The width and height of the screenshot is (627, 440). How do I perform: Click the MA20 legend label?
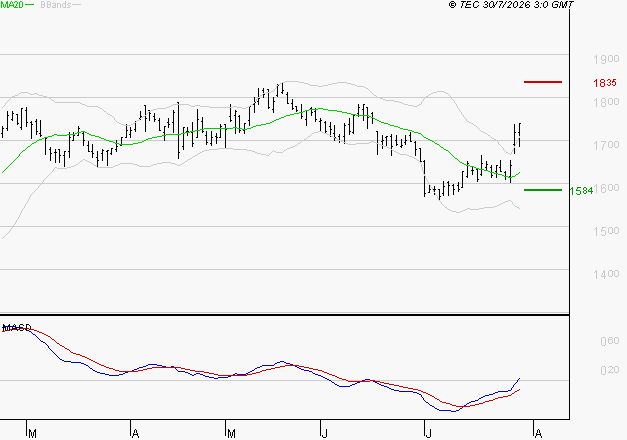pos(12,5)
